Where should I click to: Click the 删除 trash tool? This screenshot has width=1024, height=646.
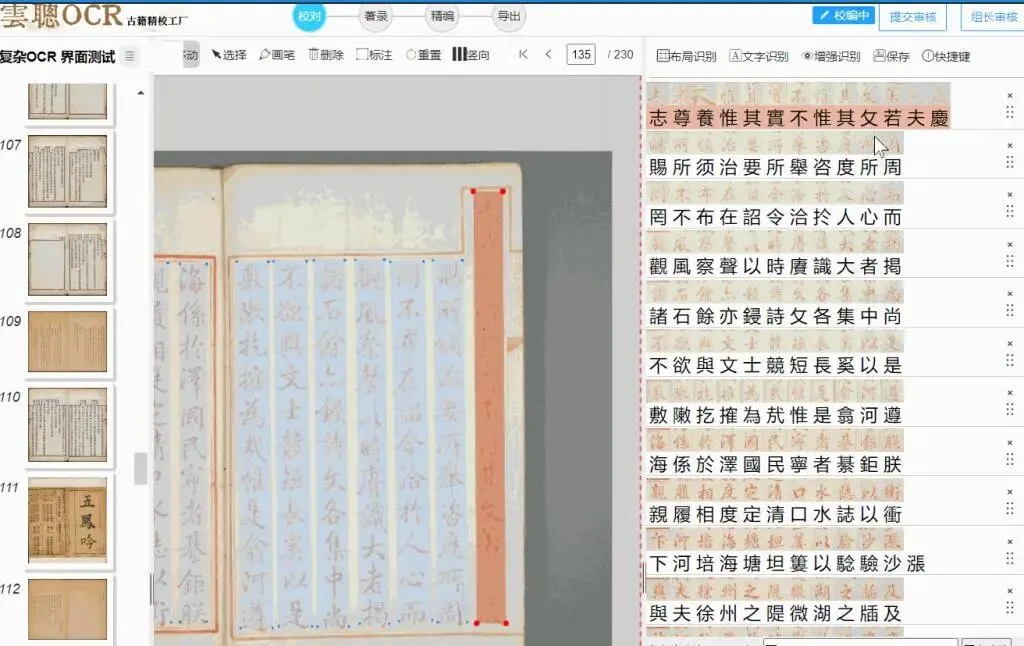point(326,55)
